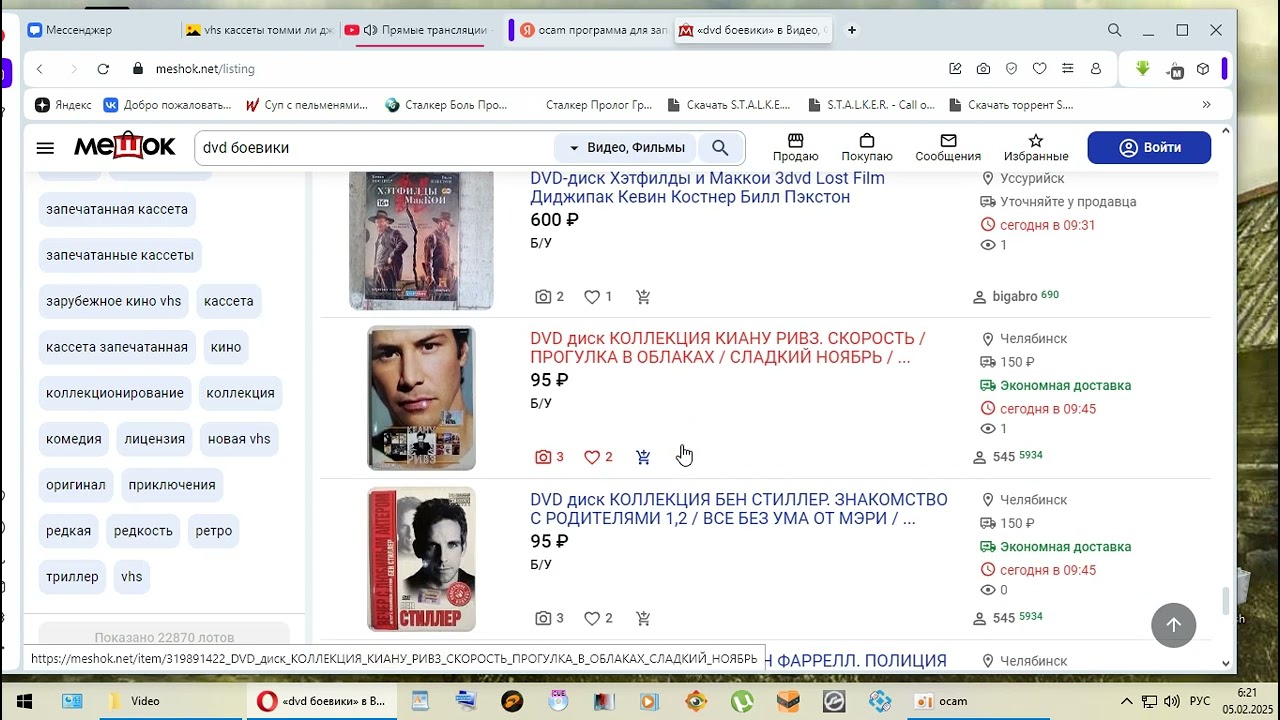The image size is (1280, 720).
Task: Open the Избранные section
Action: click(x=1036, y=147)
